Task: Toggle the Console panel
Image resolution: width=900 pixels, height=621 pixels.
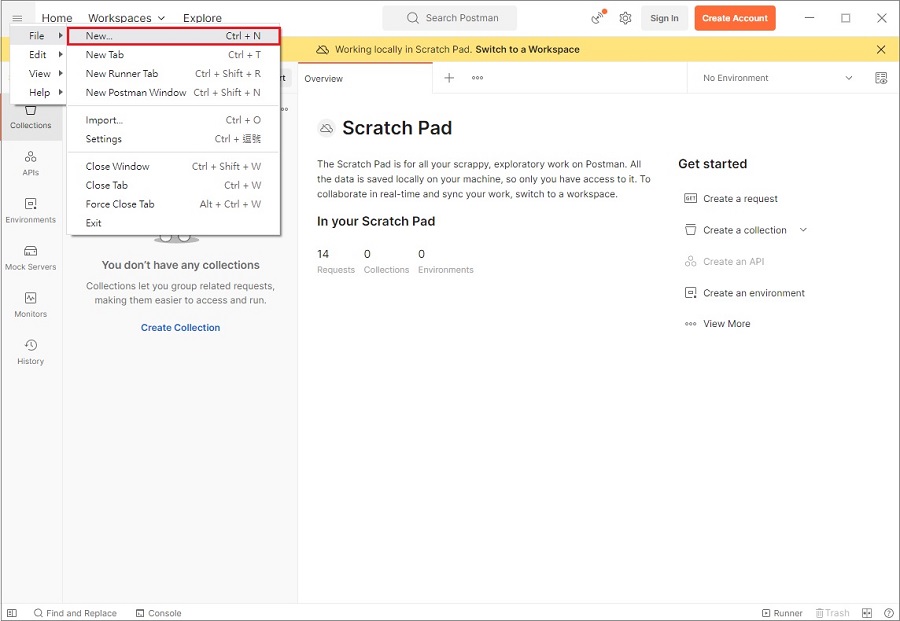Action: (x=158, y=613)
